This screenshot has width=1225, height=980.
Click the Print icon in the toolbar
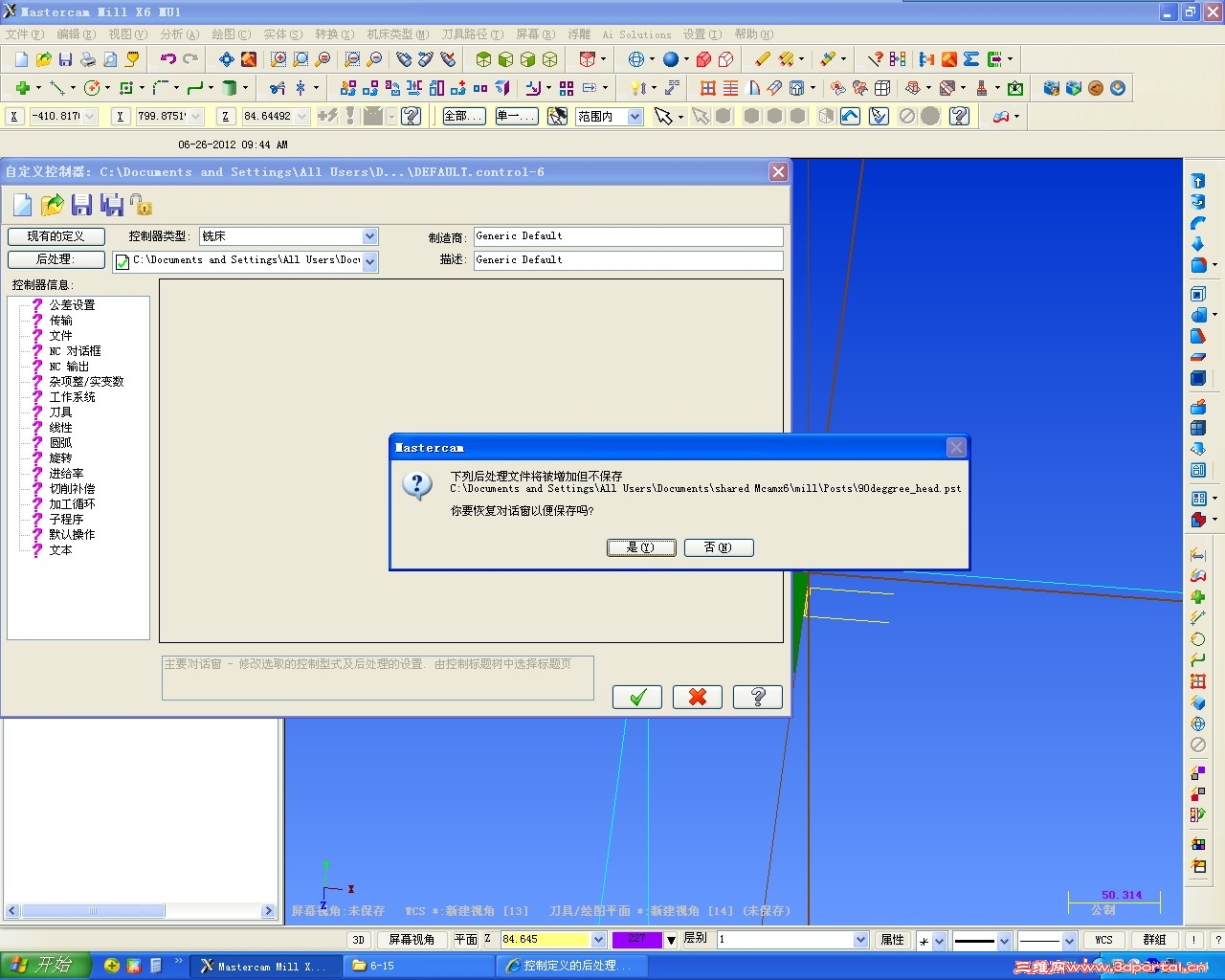(x=88, y=59)
